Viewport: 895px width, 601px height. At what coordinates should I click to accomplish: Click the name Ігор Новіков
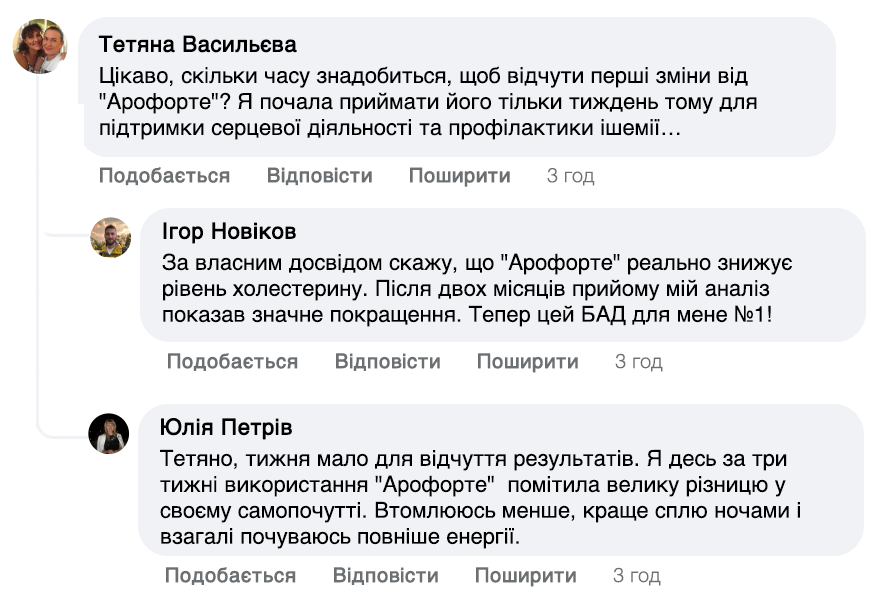tap(227, 232)
